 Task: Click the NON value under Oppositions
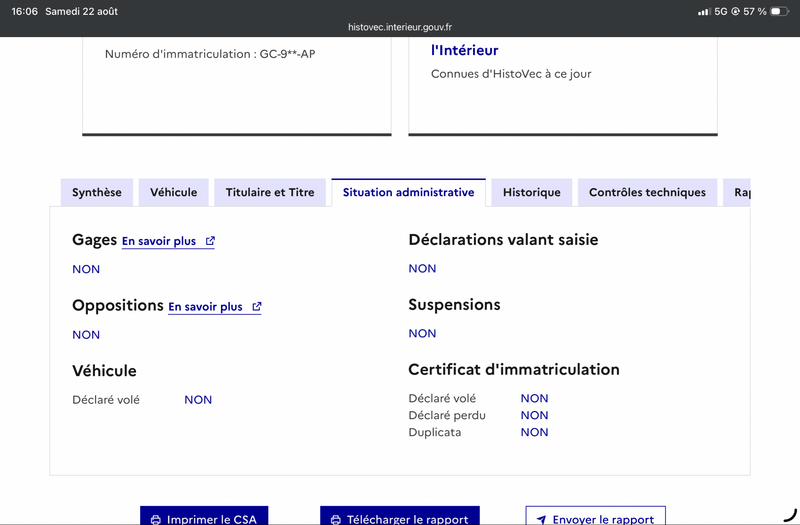coord(86,335)
